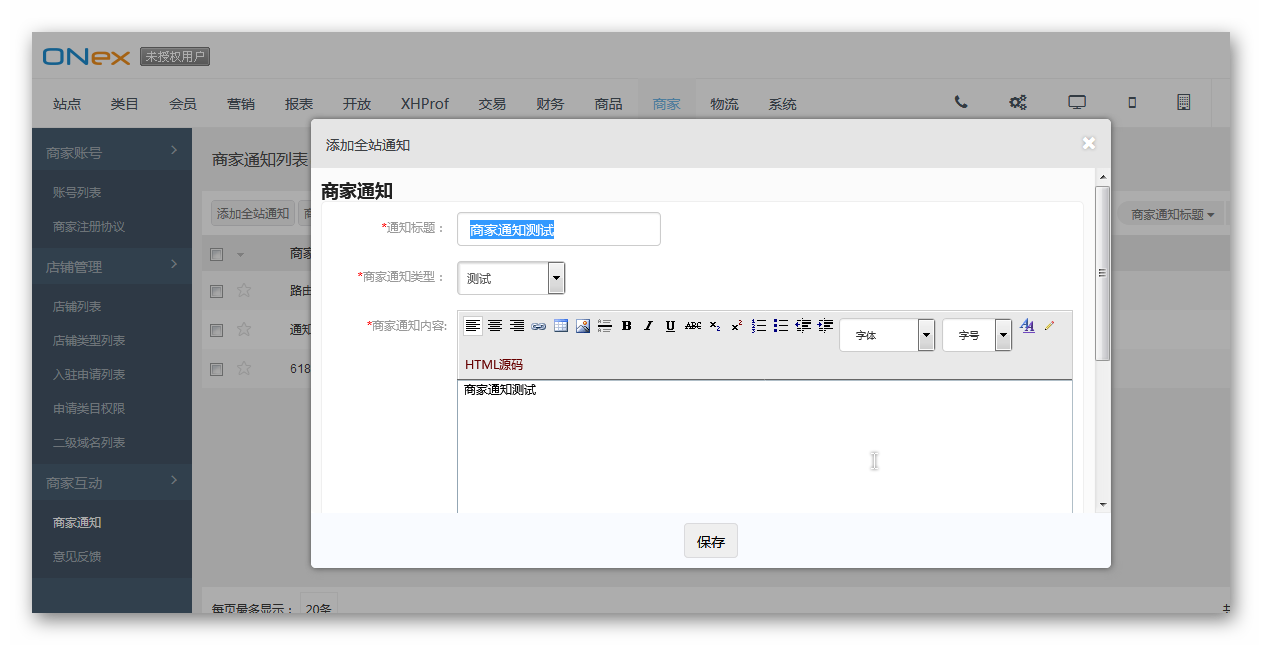
Task: Open the 商家通知类型 dropdown
Action: click(x=511, y=278)
